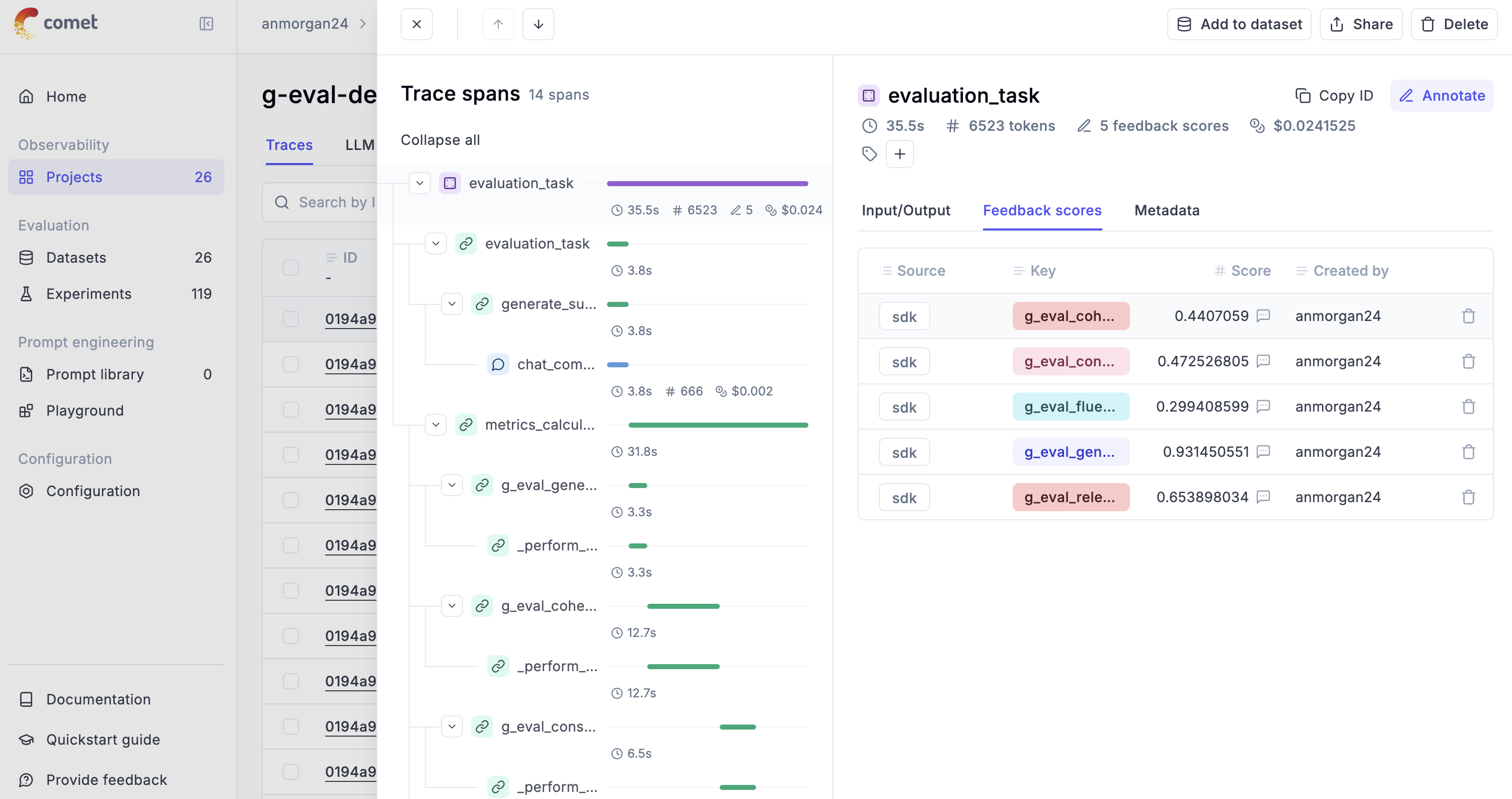Open the Metadata tab
Screen dimensions: 1512x799
[x=1166, y=211]
